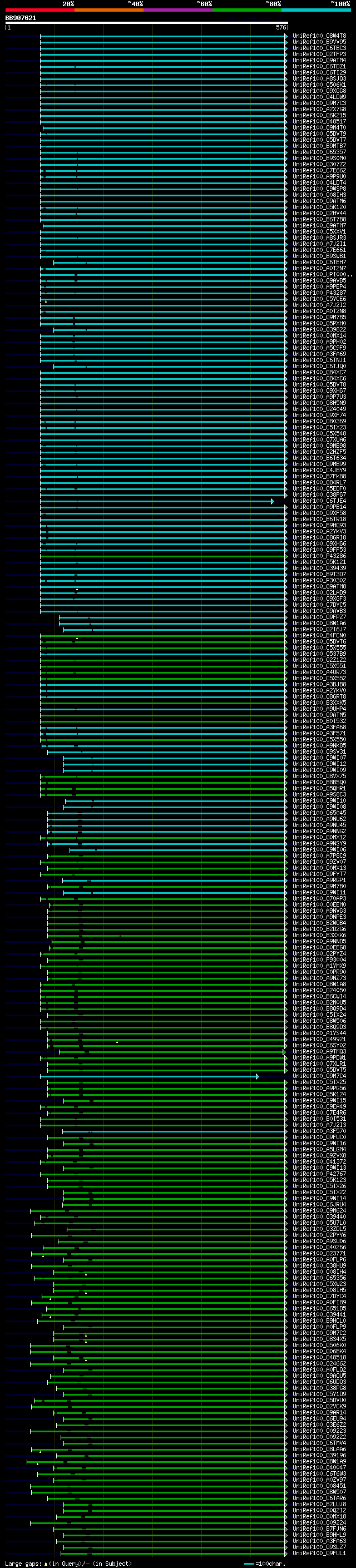The height and width of the screenshot is (1568, 356).
Task: Select the UniRef100_A5C9F9 label
Action: coord(319,348)
